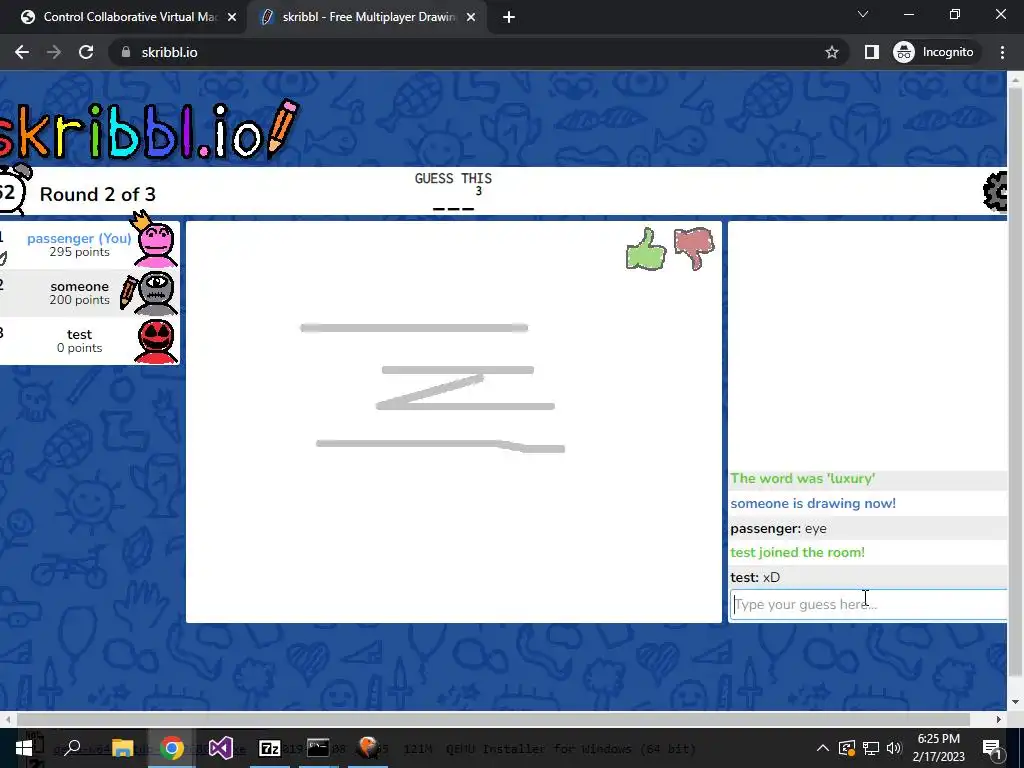Open a new browser tab
Image resolution: width=1024 pixels, height=768 pixels.
(509, 17)
